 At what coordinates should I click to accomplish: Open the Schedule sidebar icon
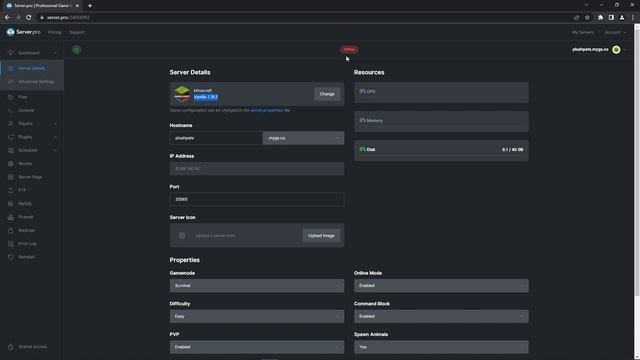(11, 150)
